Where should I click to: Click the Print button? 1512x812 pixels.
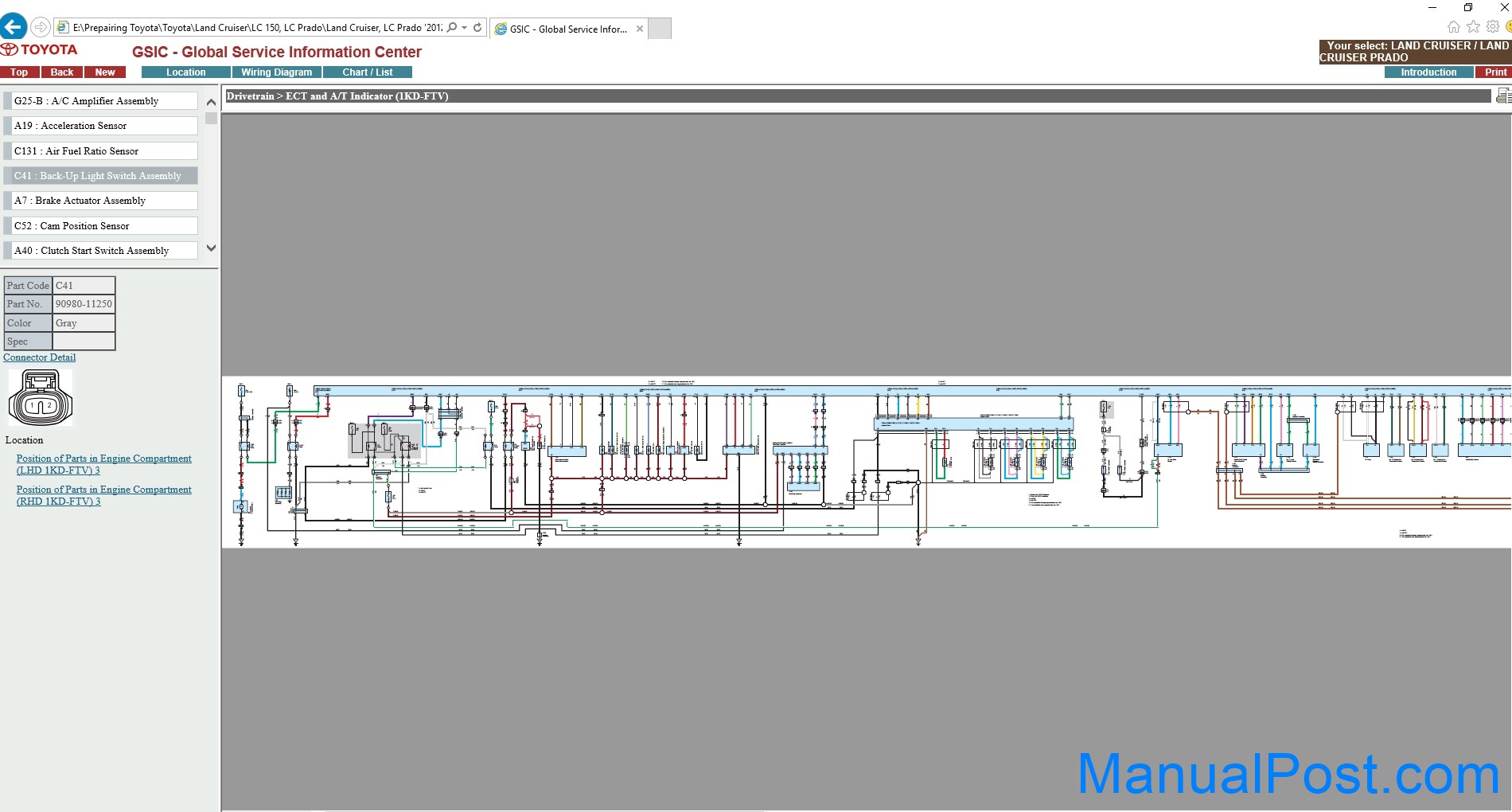point(1494,72)
